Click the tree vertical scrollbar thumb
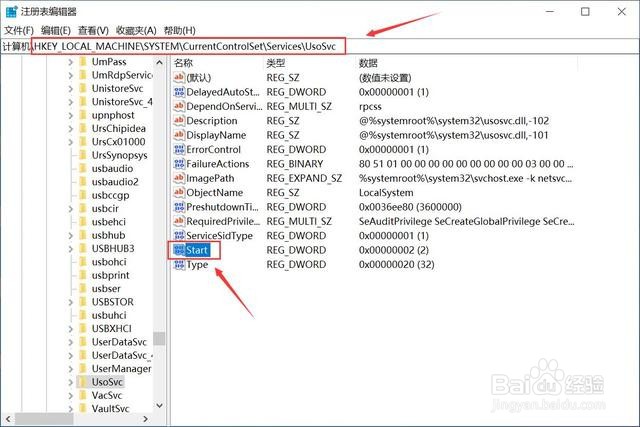The height and width of the screenshot is (427, 640). point(159,339)
